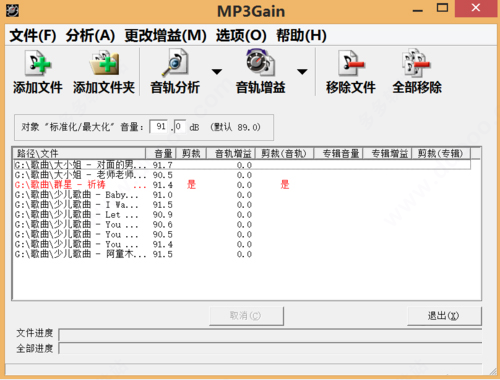Apply 音轨增益 (Track Gain) from the toolbar

[x=260, y=72]
